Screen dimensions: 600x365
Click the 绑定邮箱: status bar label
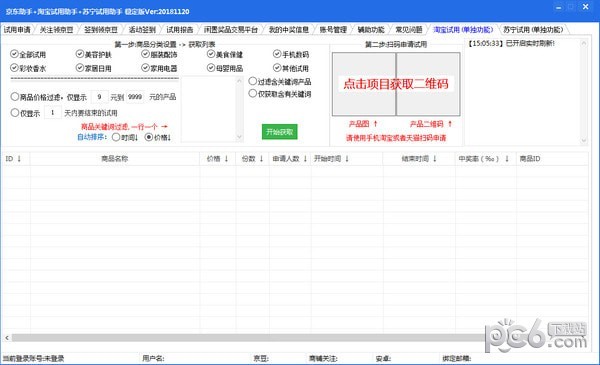click(x=457, y=358)
